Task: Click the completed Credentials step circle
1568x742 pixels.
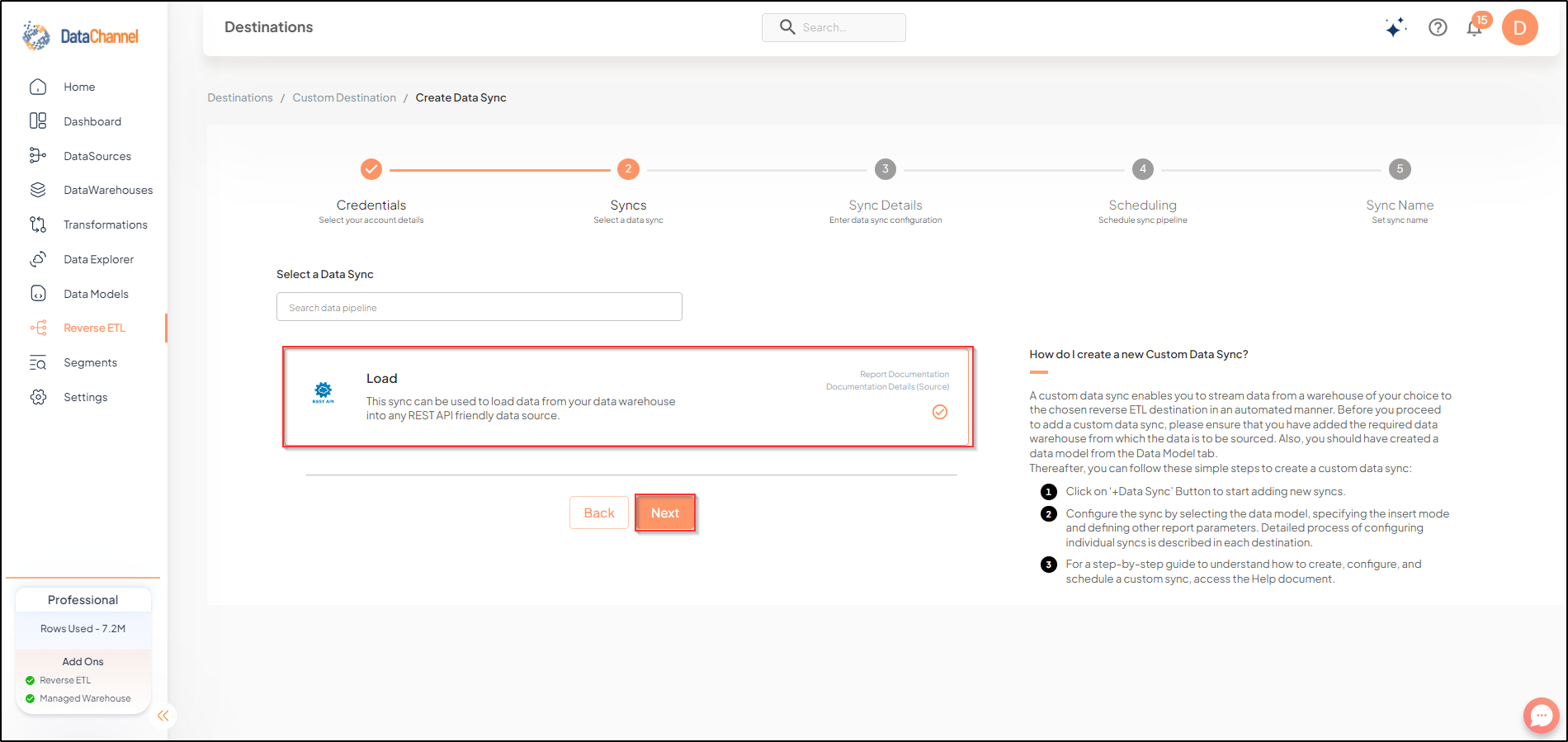Action: point(371,169)
